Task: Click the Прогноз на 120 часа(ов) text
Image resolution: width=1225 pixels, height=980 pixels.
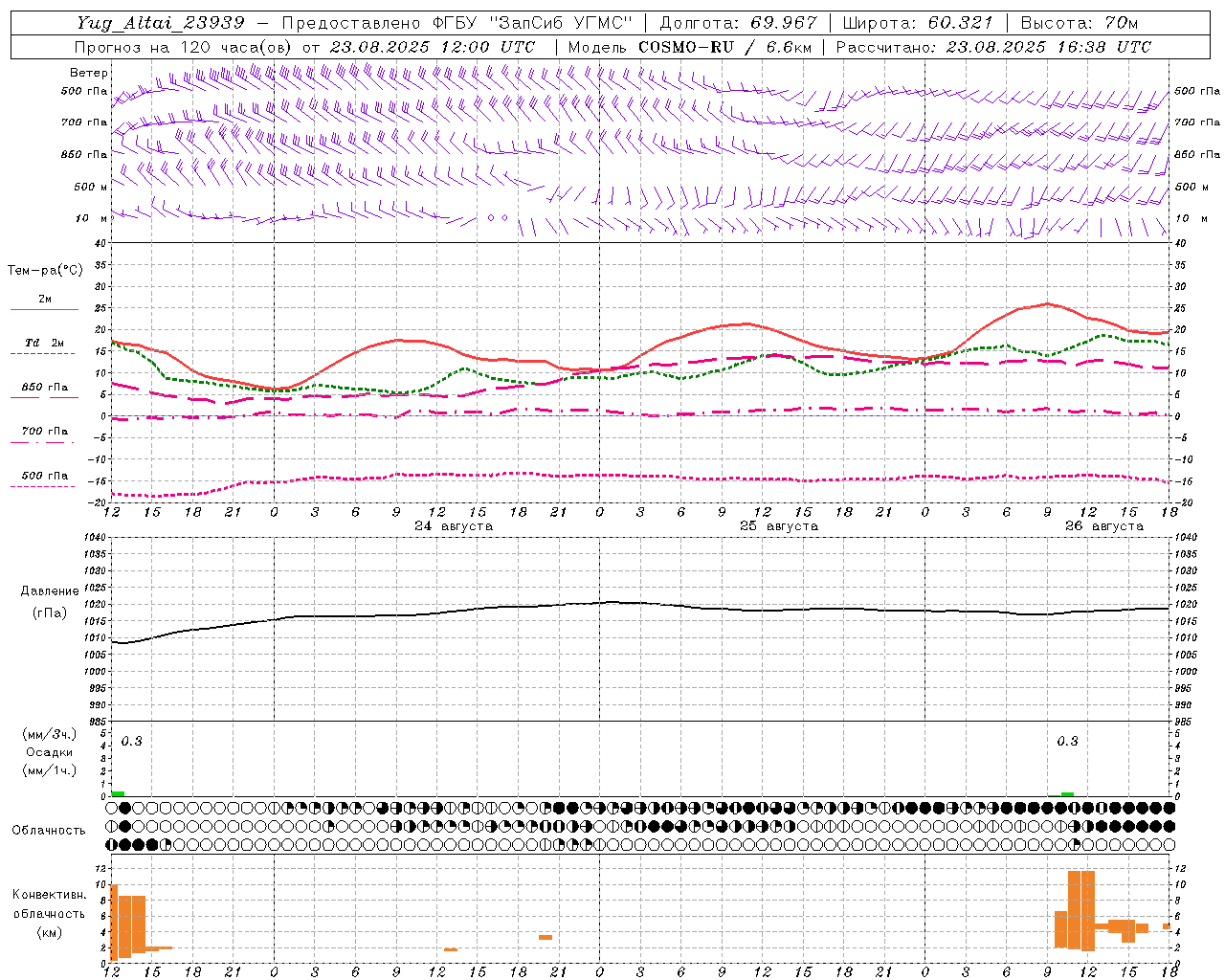Action: 185,47
